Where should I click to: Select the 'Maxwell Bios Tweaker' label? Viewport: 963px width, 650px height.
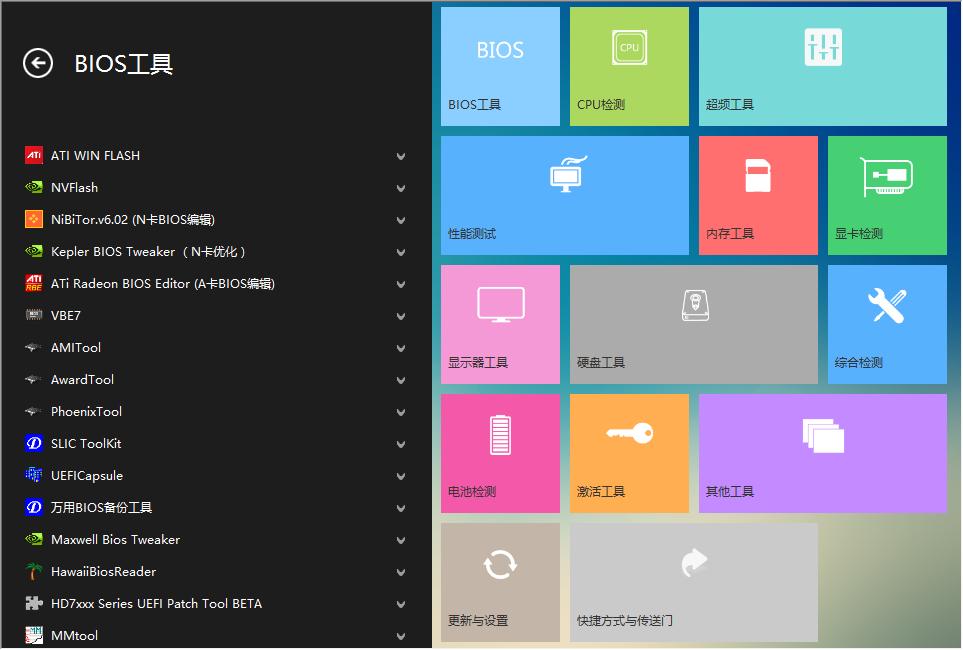115,539
